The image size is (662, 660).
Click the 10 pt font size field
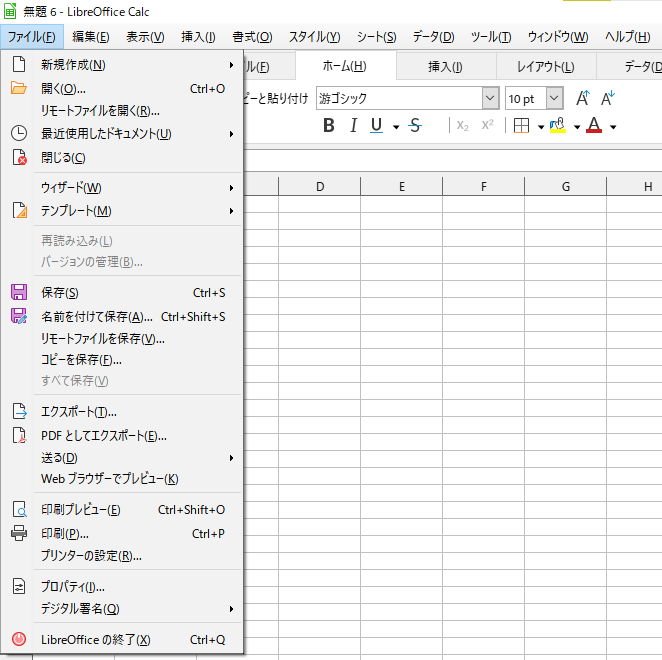tap(526, 98)
